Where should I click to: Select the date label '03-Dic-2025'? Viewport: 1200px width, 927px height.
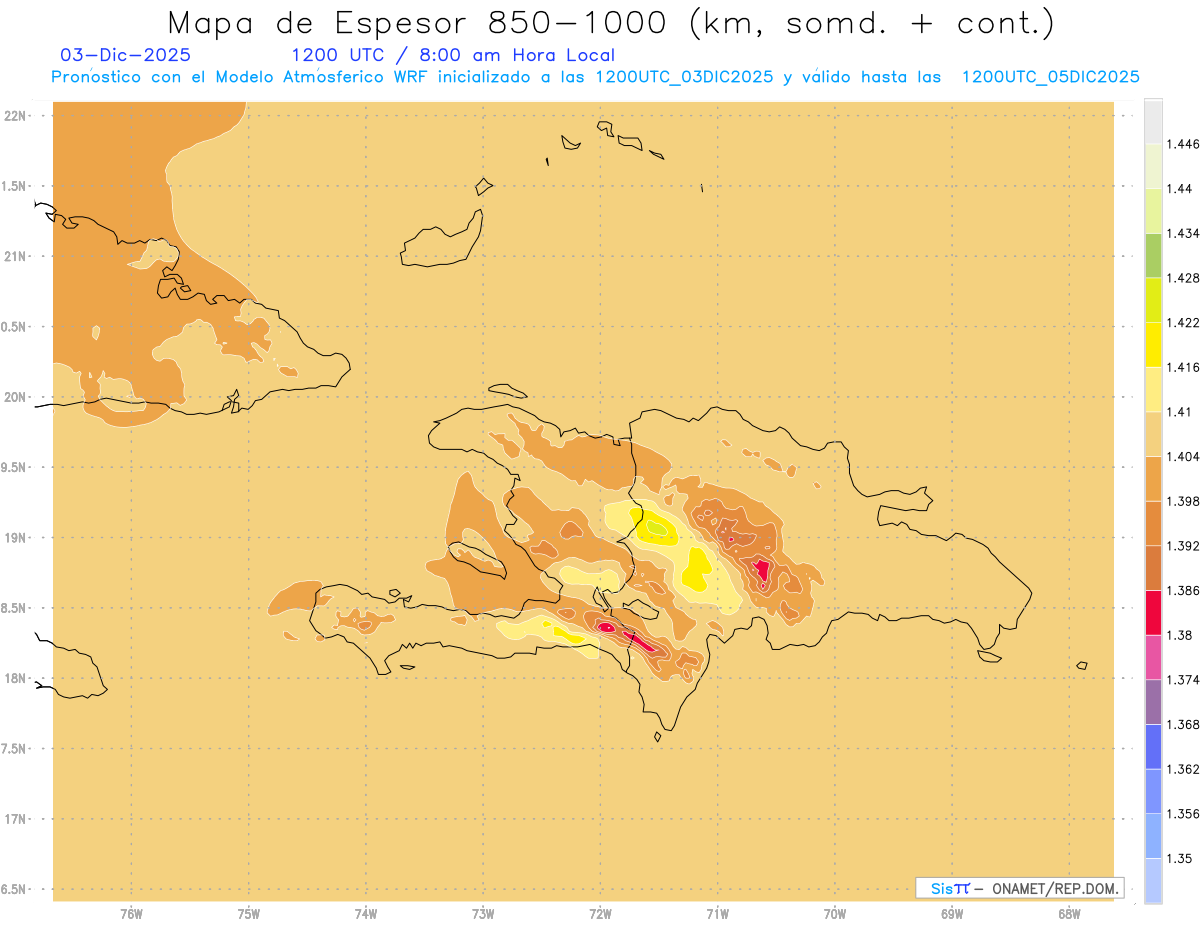[126, 55]
